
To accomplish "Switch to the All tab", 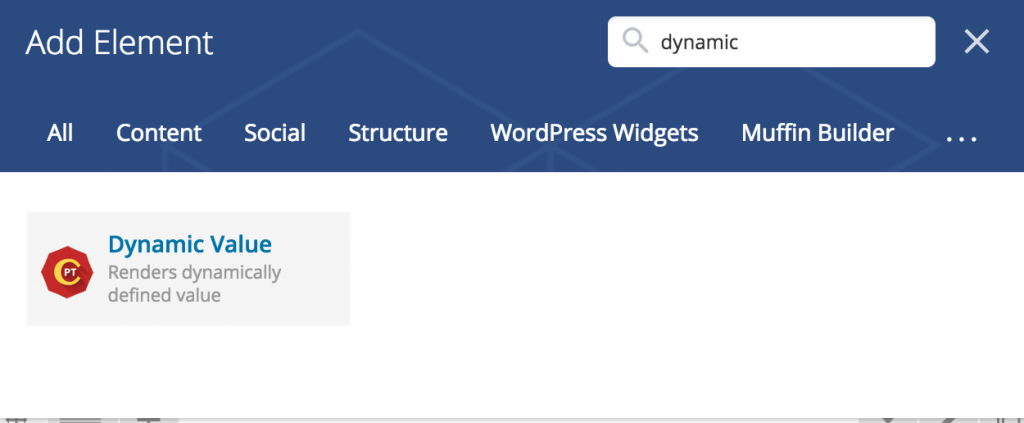I will pyautogui.click(x=60, y=133).
